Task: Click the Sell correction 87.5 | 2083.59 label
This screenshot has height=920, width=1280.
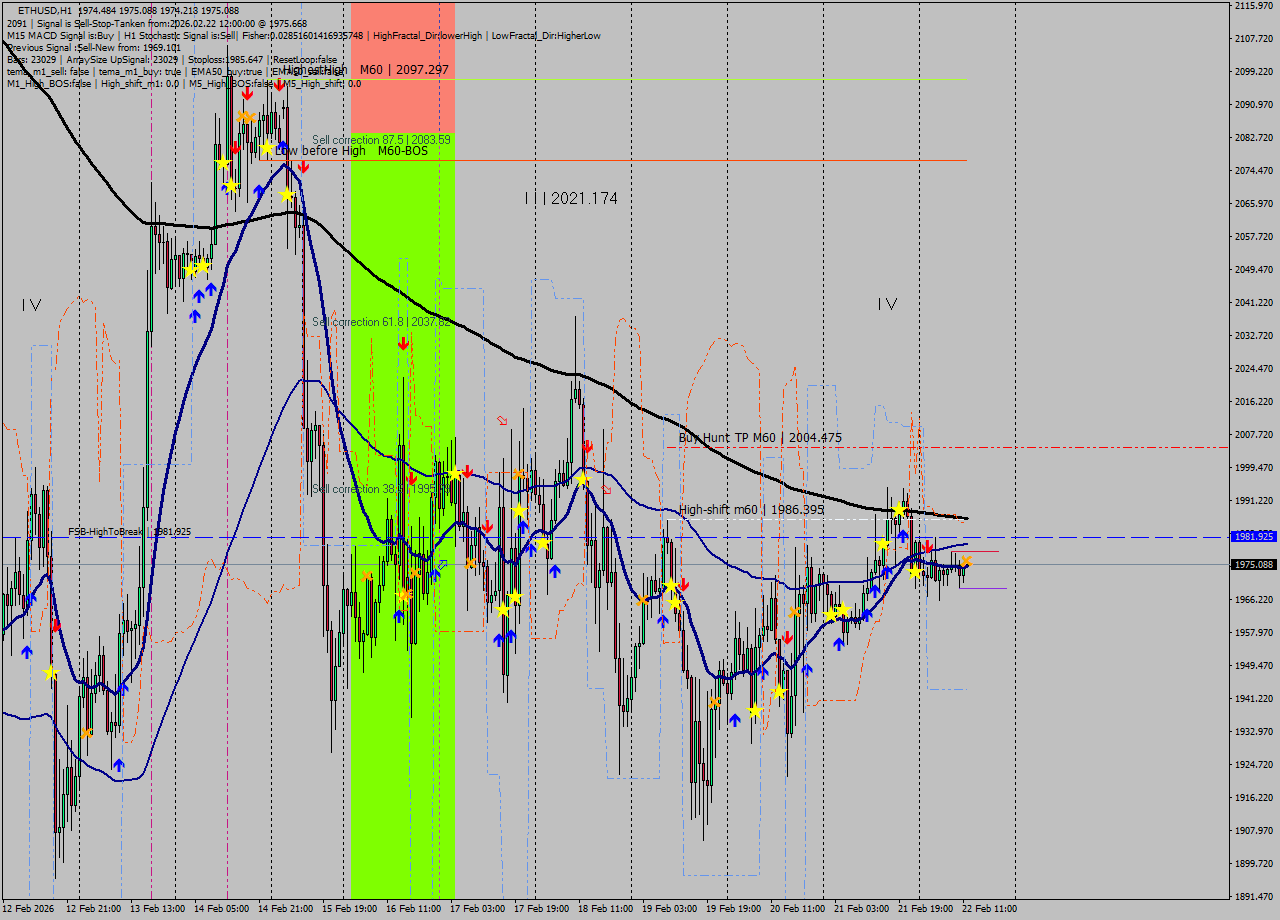Action: 383,139
